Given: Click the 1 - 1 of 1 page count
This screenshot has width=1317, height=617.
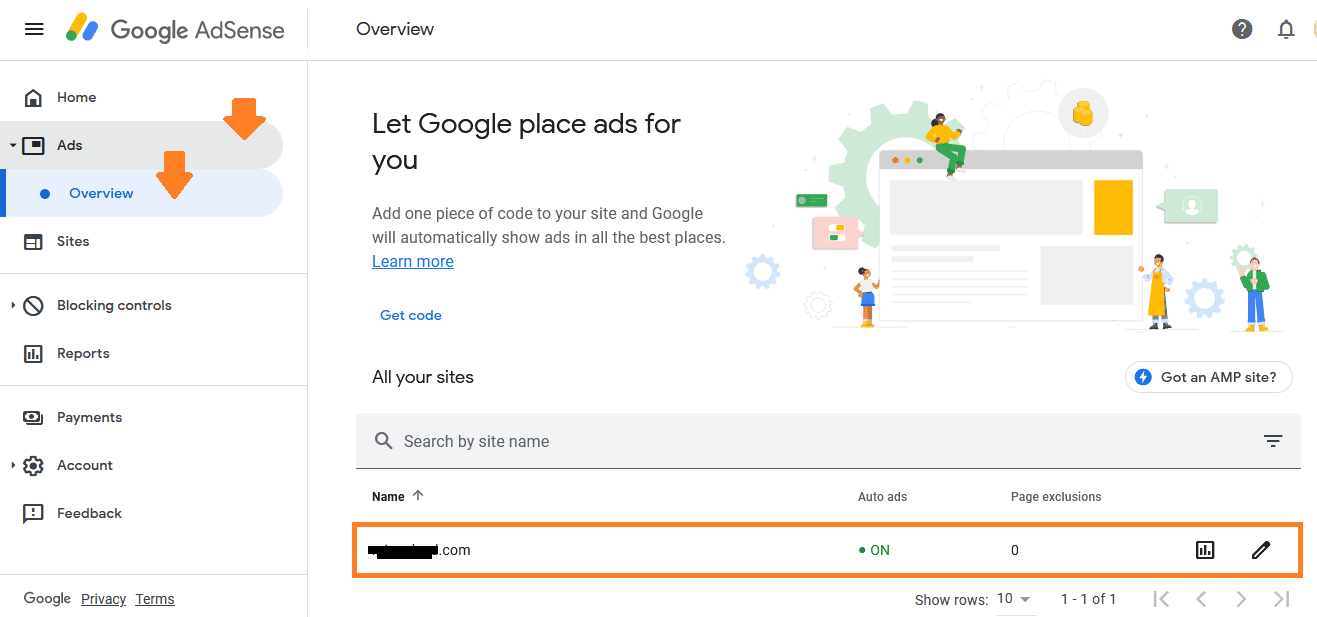Looking at the screenshot, I should click(x=1088, y=599).
